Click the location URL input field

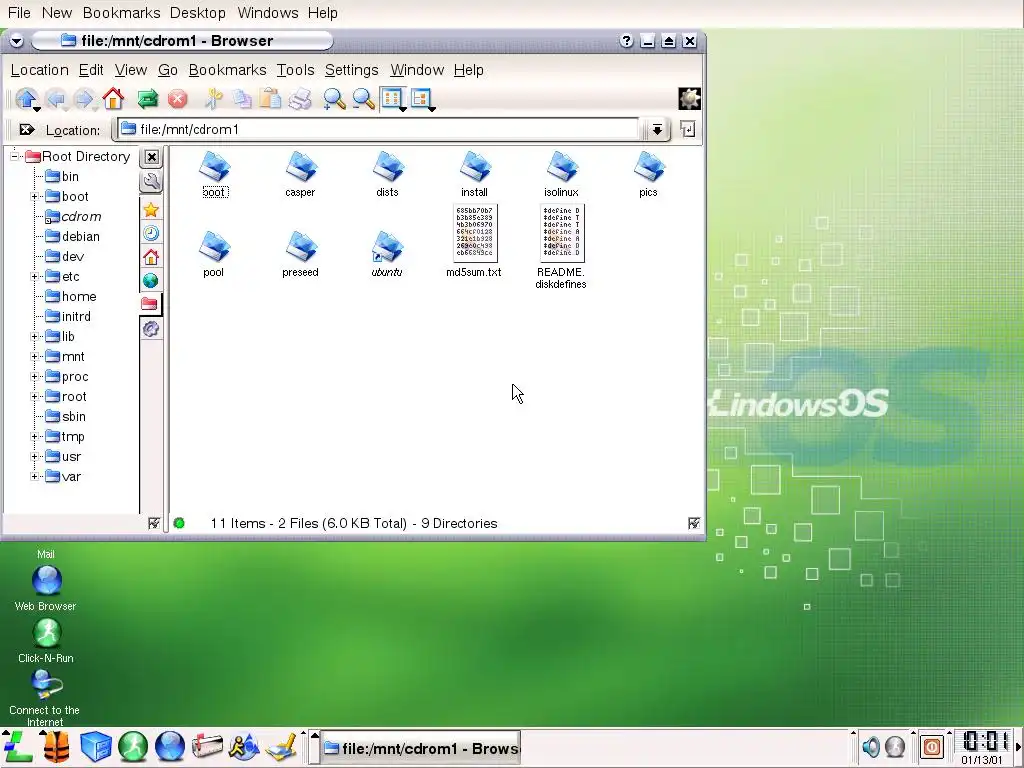pyautogui.click(x=377, y=129)
